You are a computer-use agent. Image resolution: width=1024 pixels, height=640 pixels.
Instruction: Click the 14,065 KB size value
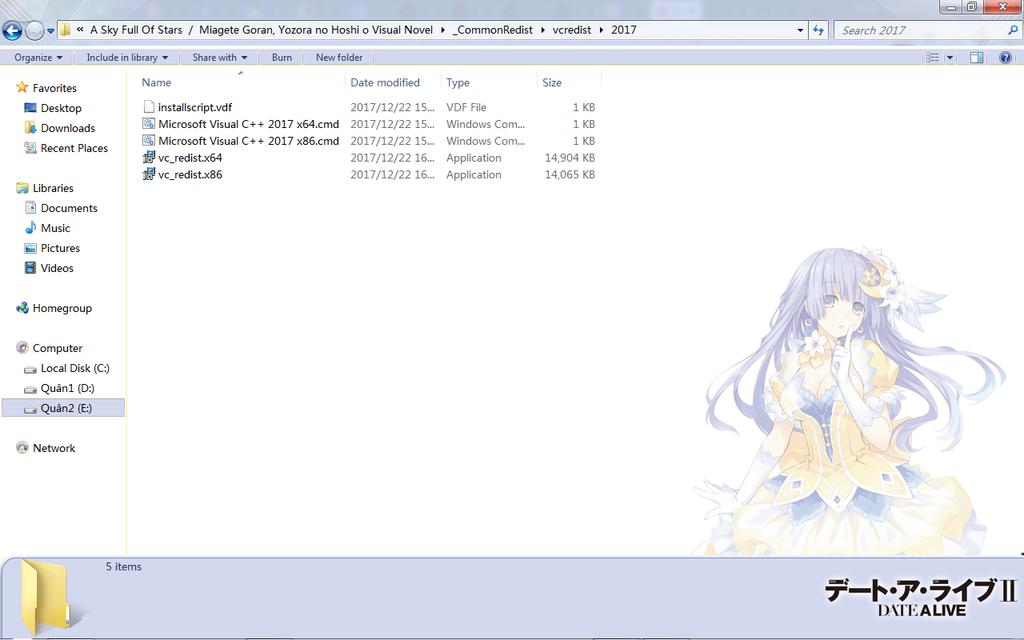[569, 175]
